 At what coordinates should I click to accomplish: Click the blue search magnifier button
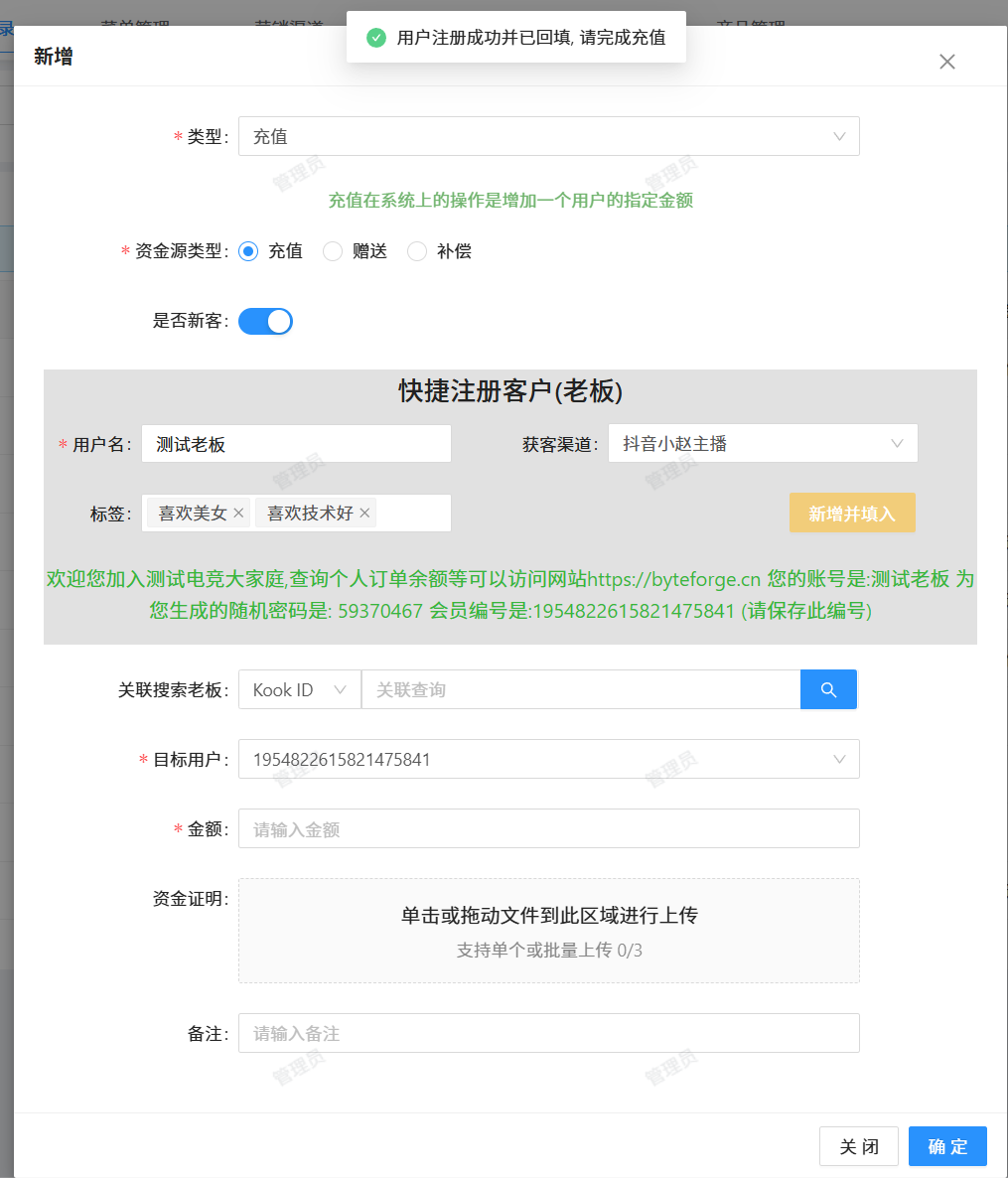click(828, 689)
